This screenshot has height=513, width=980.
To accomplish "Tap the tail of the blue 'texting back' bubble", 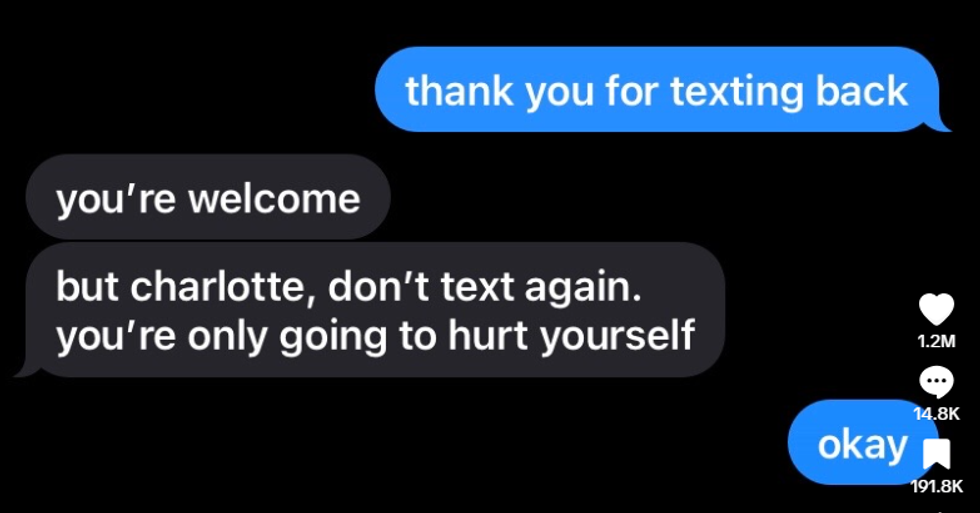I will click(939, 125).
